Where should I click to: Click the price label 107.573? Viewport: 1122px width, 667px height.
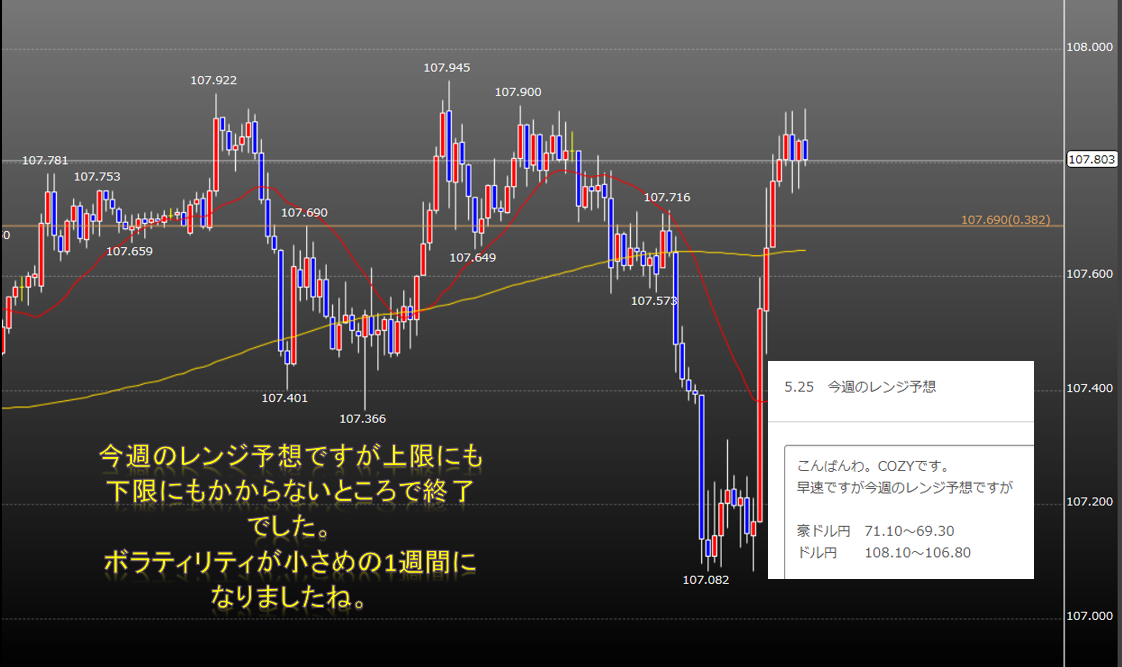[654, 301]
